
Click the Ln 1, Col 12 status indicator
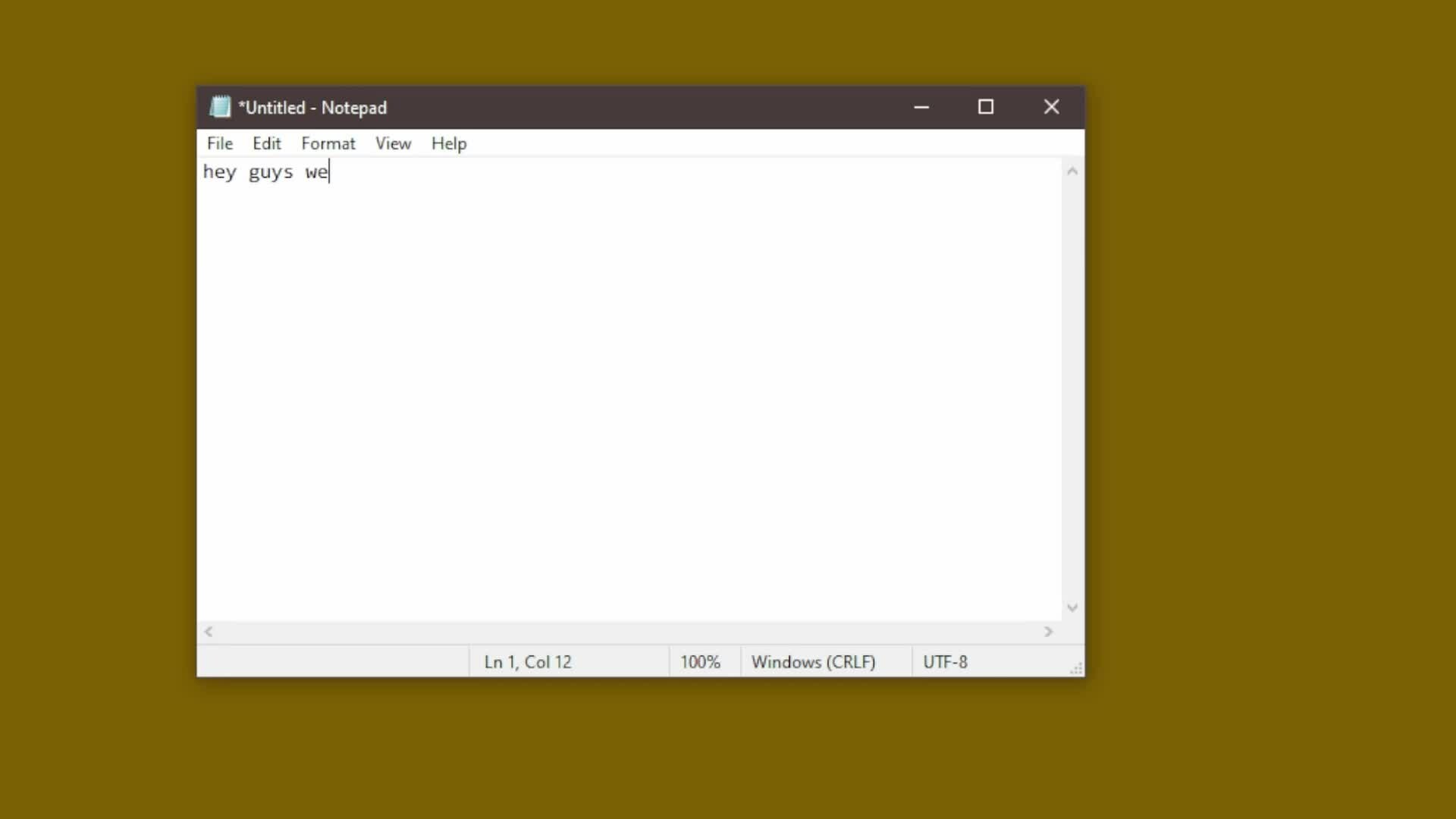coord(528,662)
